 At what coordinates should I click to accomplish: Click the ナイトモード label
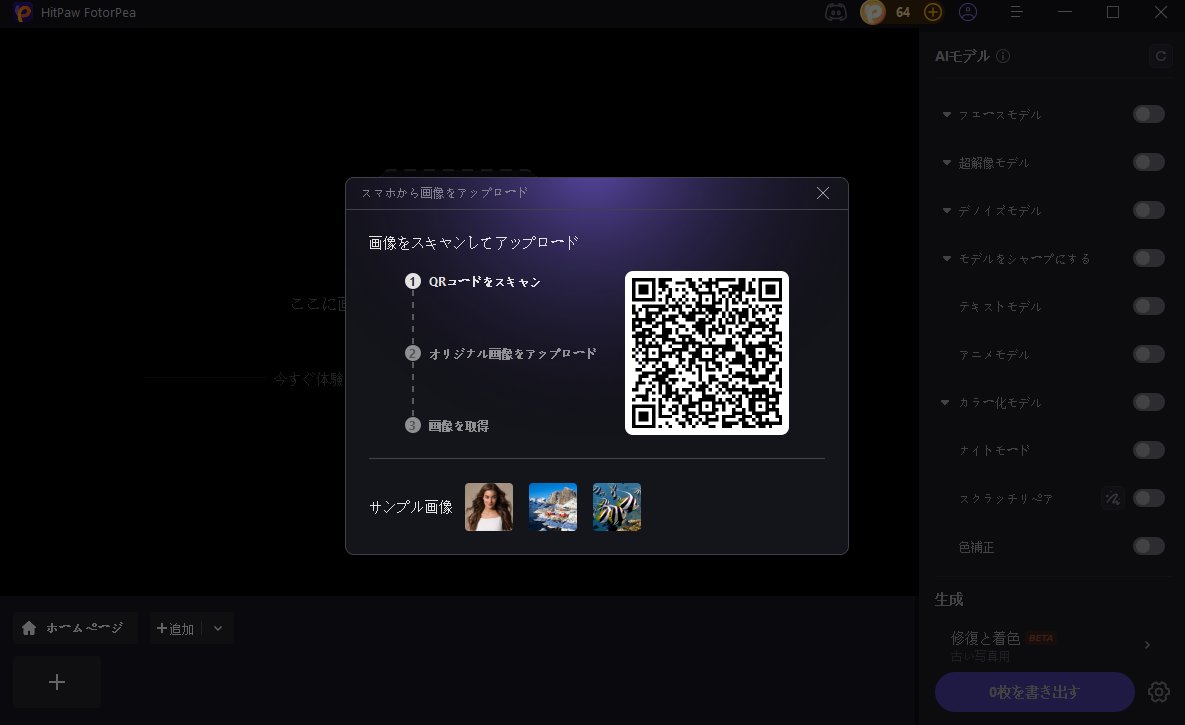pos(995,451)
